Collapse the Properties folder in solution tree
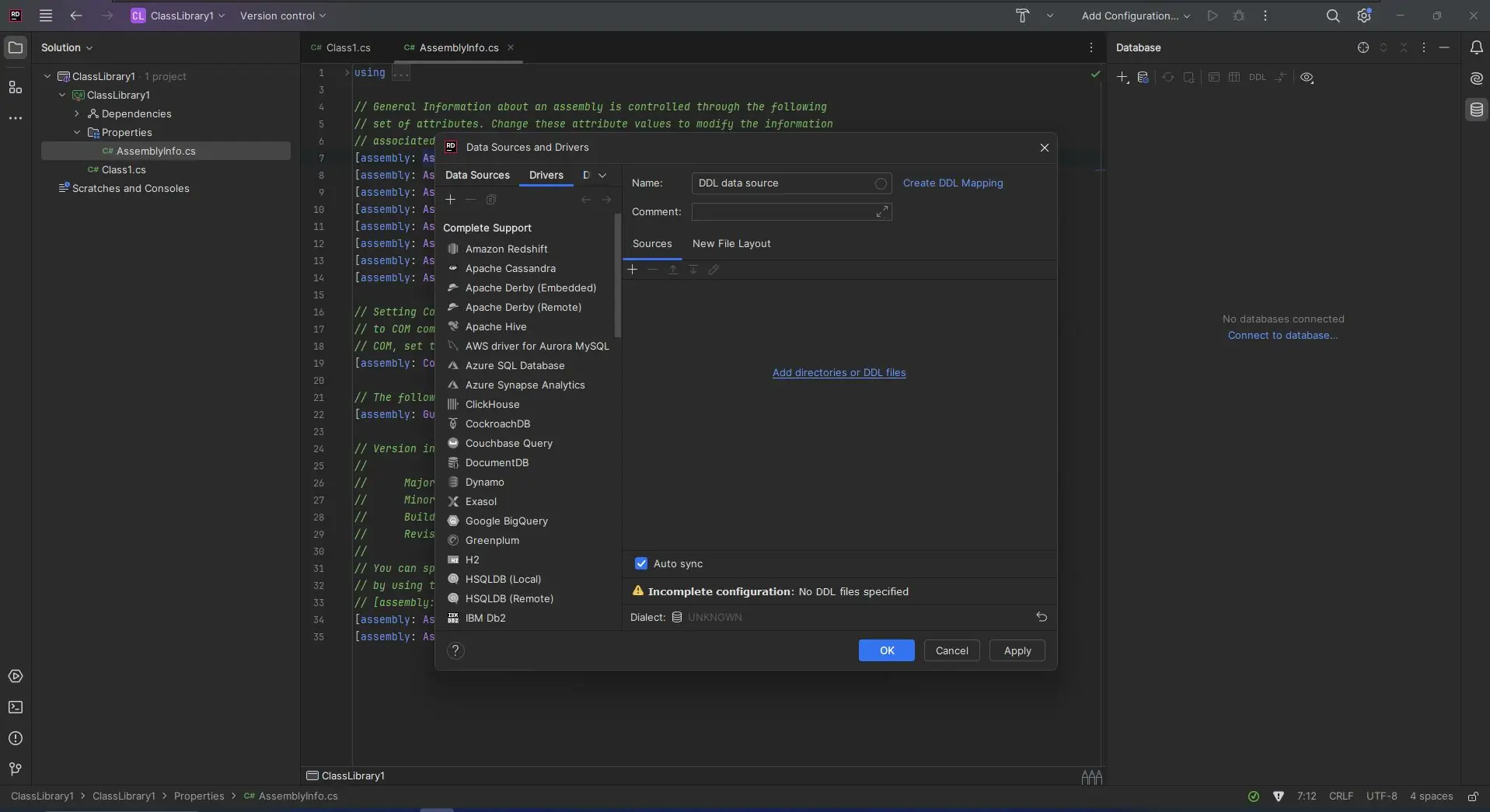The width and height of the screenshot is (1490, 812). tap(77, 133)
